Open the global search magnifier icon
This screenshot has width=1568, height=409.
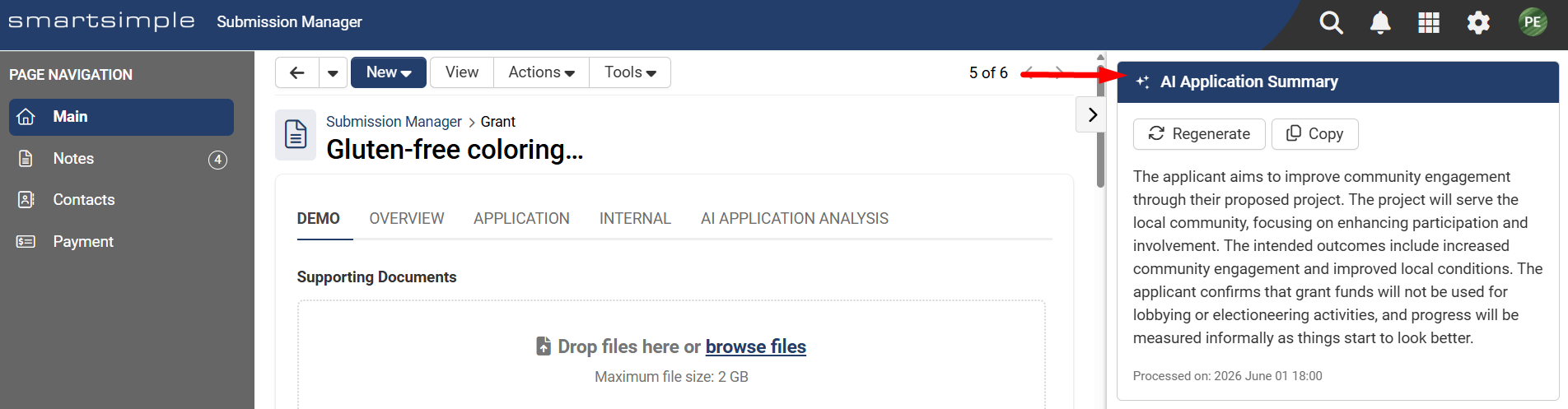1331,22
